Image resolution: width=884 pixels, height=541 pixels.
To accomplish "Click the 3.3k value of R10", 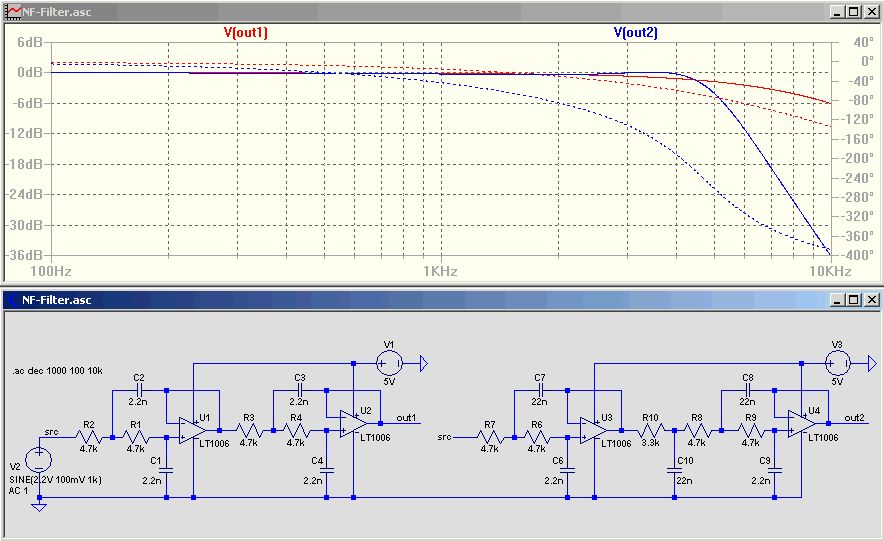I will point(651,443).
